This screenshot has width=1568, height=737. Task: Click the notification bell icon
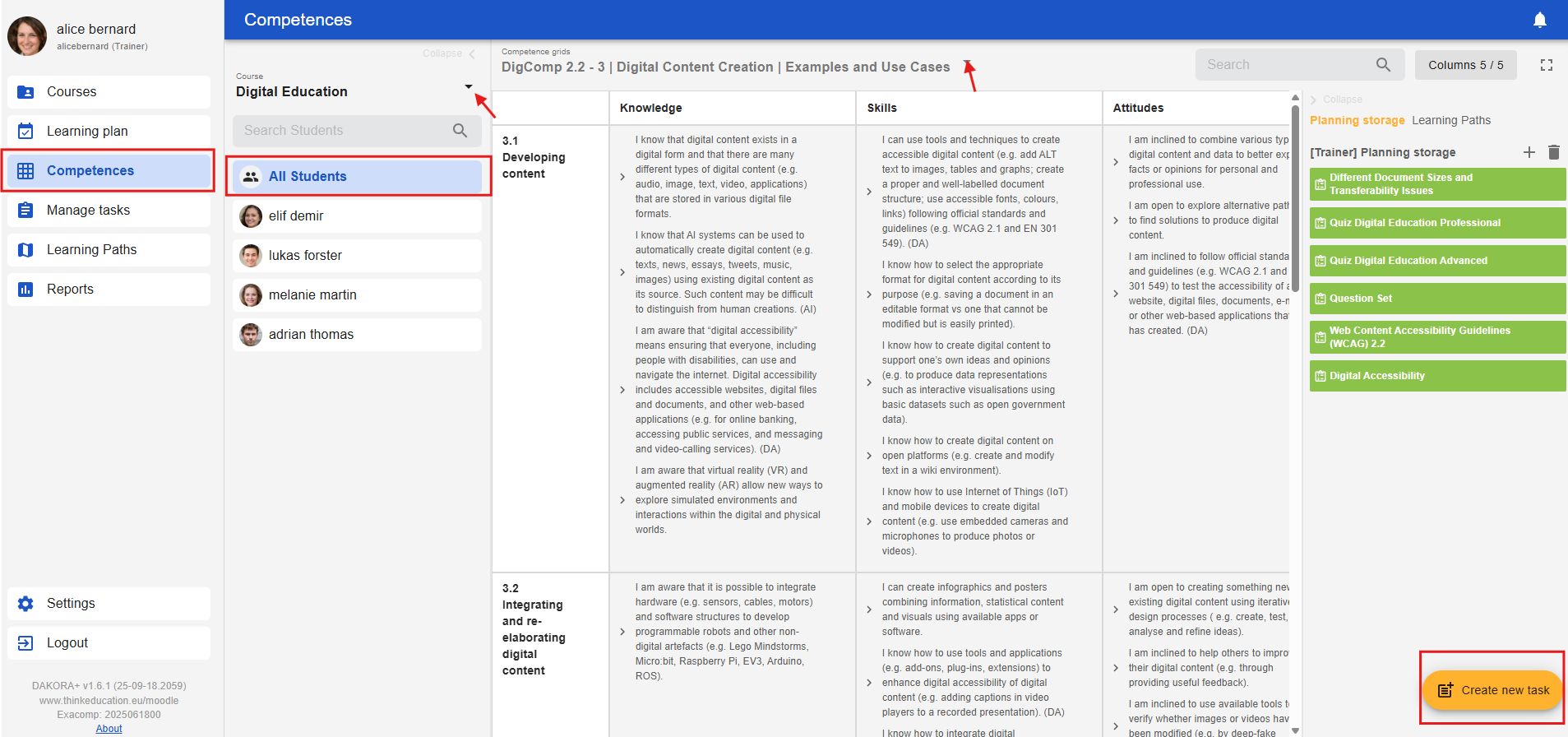point(1539,20)
